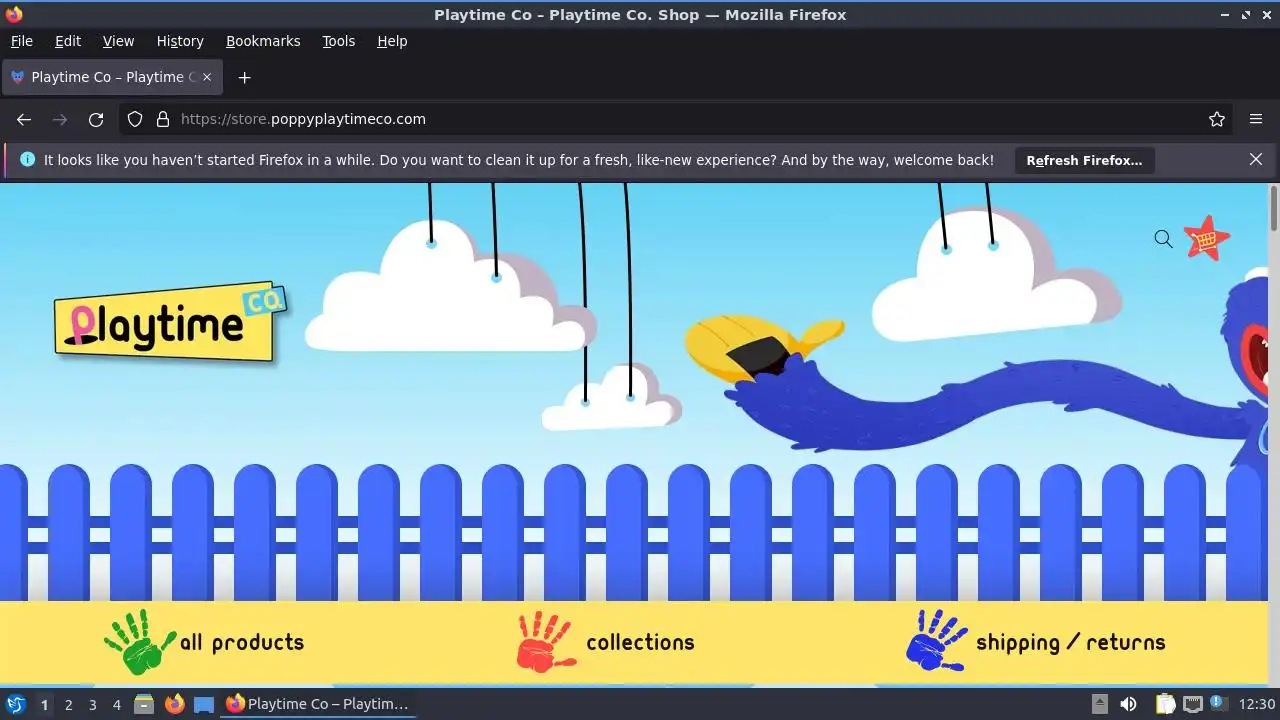Switch to workspace 4
This screenshot has width=1280, height=720.
116,704
